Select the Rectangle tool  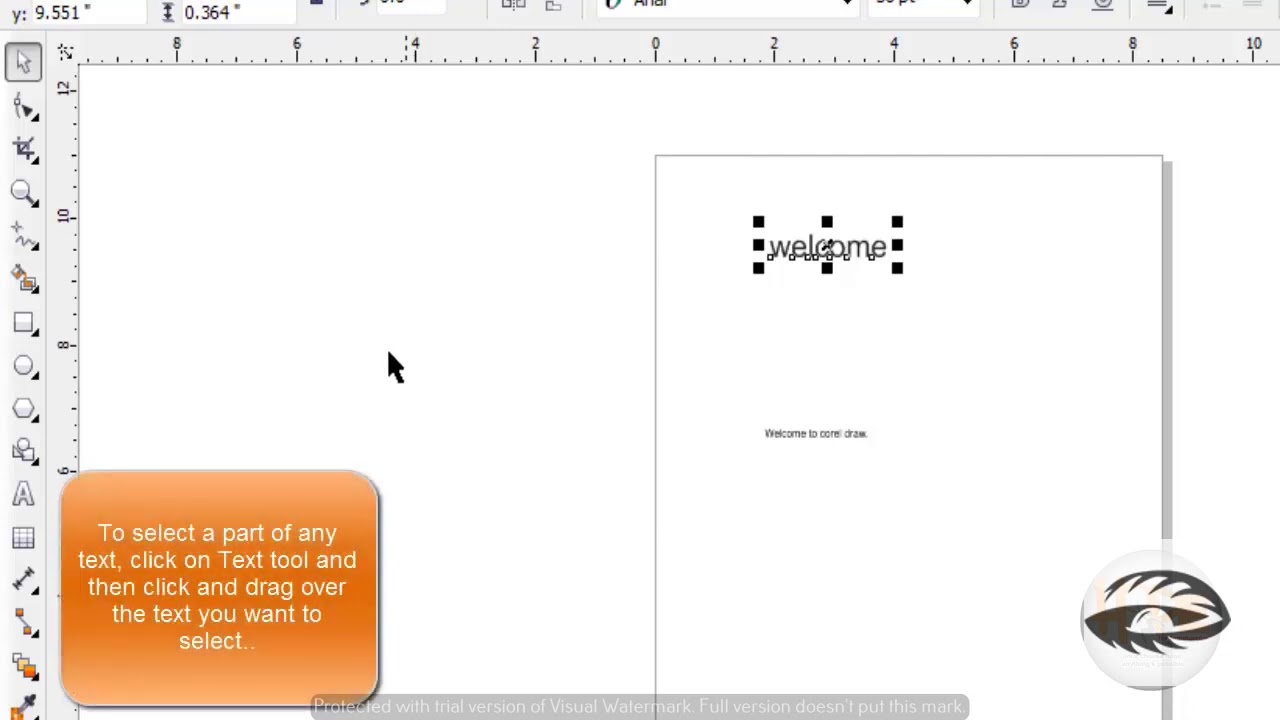coord(24,323)
